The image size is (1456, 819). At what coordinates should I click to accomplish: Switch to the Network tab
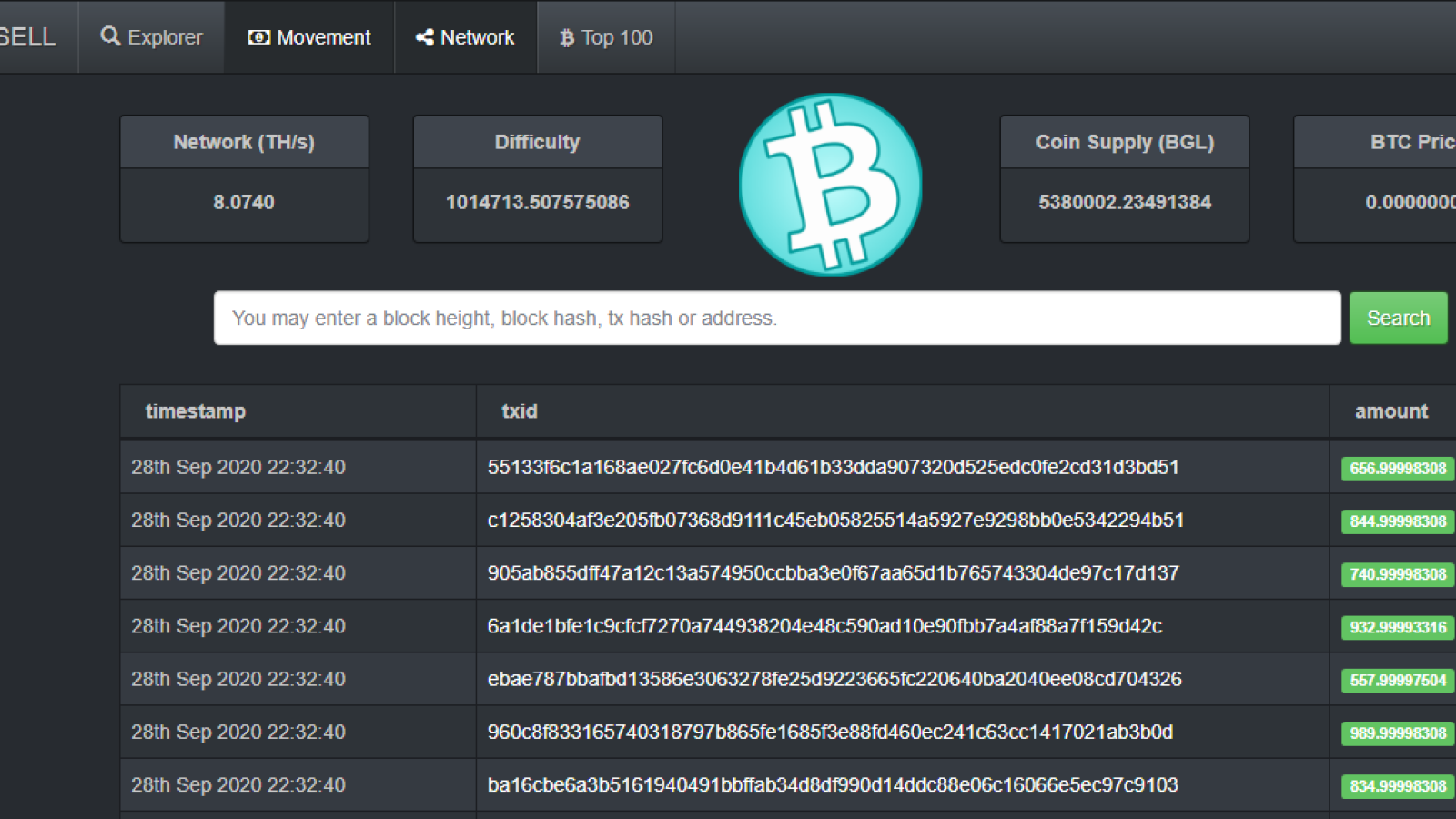(x=465, y=37)
